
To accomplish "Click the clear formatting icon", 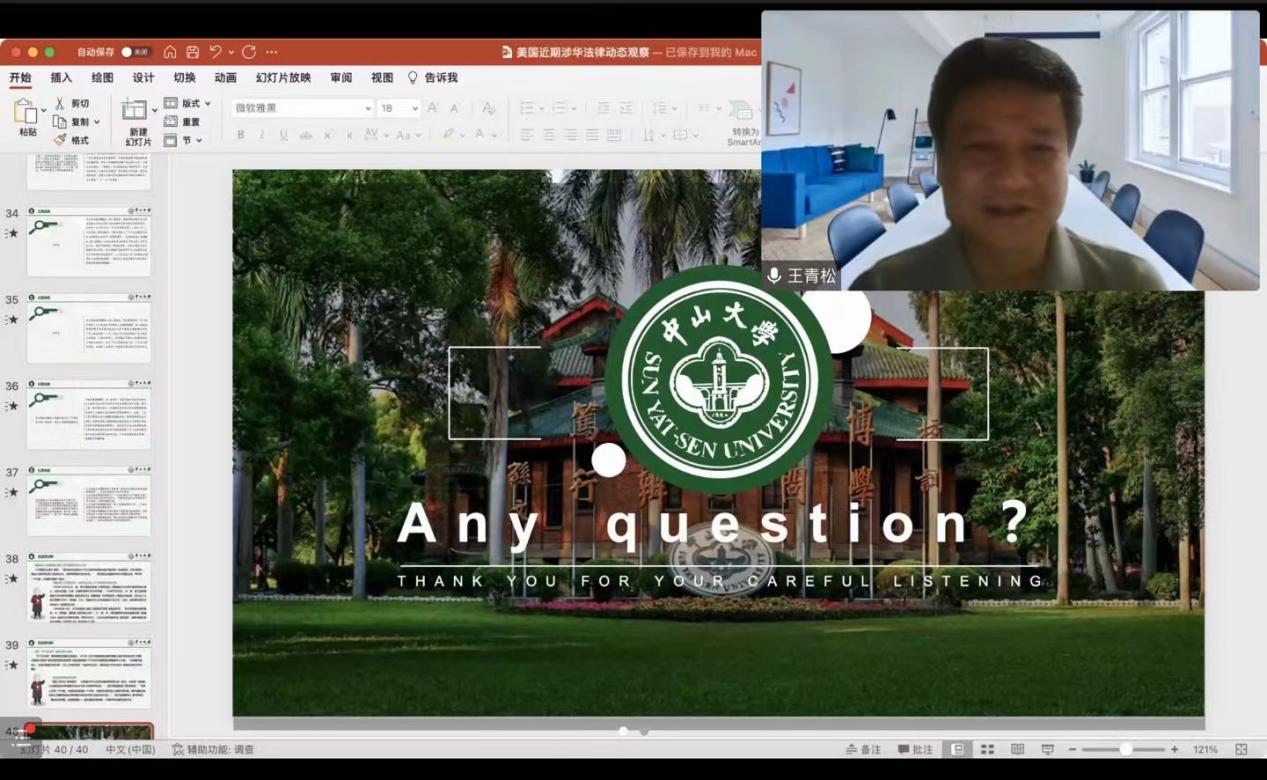I will click(x=489, y=108).
